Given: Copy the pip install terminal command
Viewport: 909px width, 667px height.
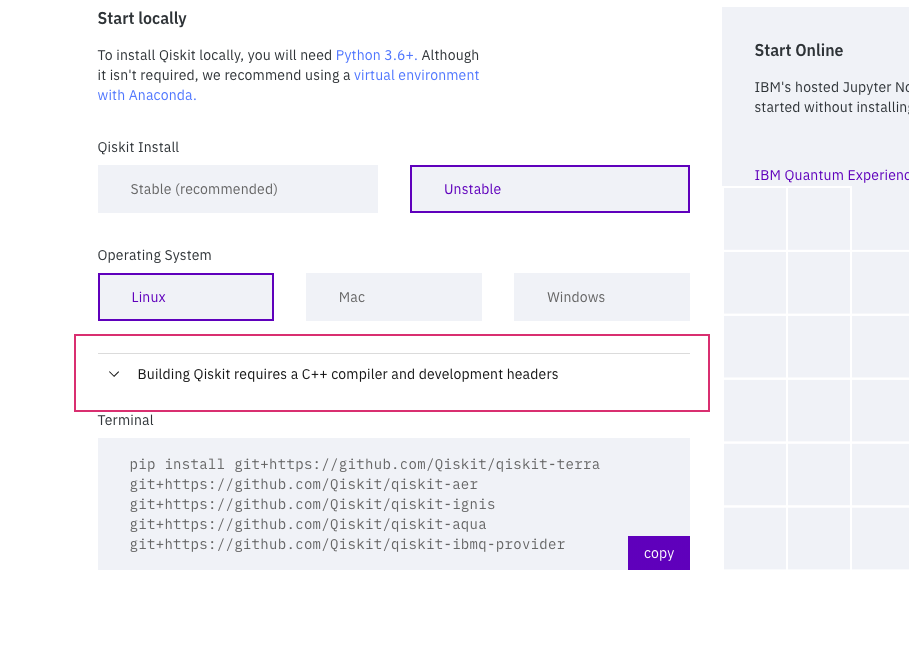Looking at the screenshot, I should click(658, 553).
